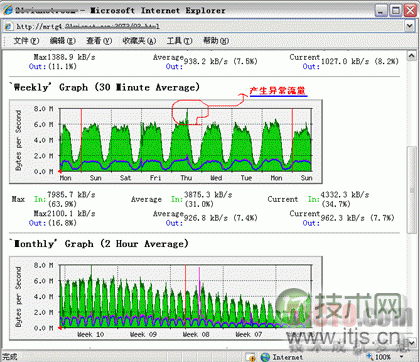Screen dimensions: 420x362
Task: Expand the address bar history dropdown
Action: (x=410, y=26)
